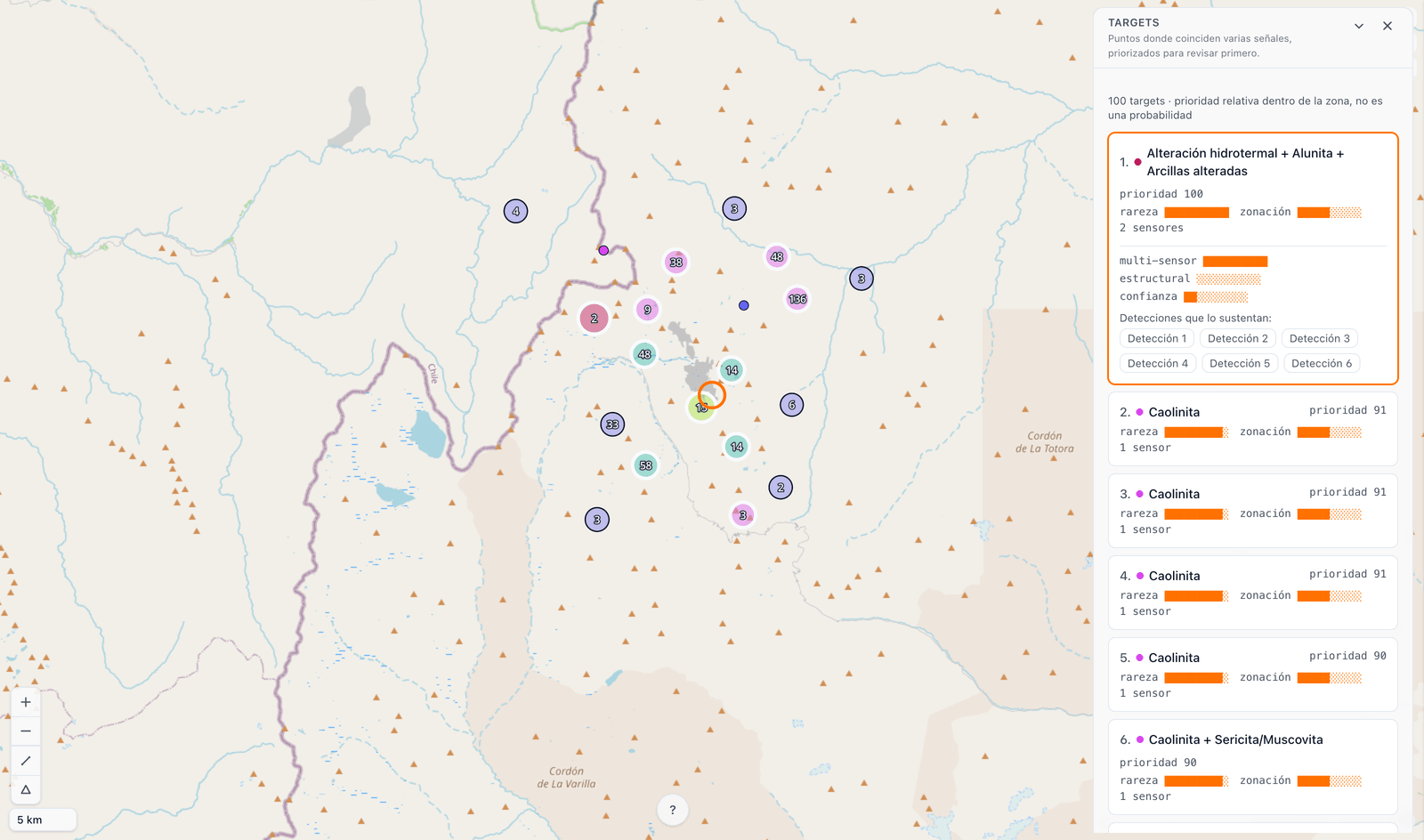Open the cluster marker labeled 9
Screen dimensions: 1424x840
click(x=647, y=310)
